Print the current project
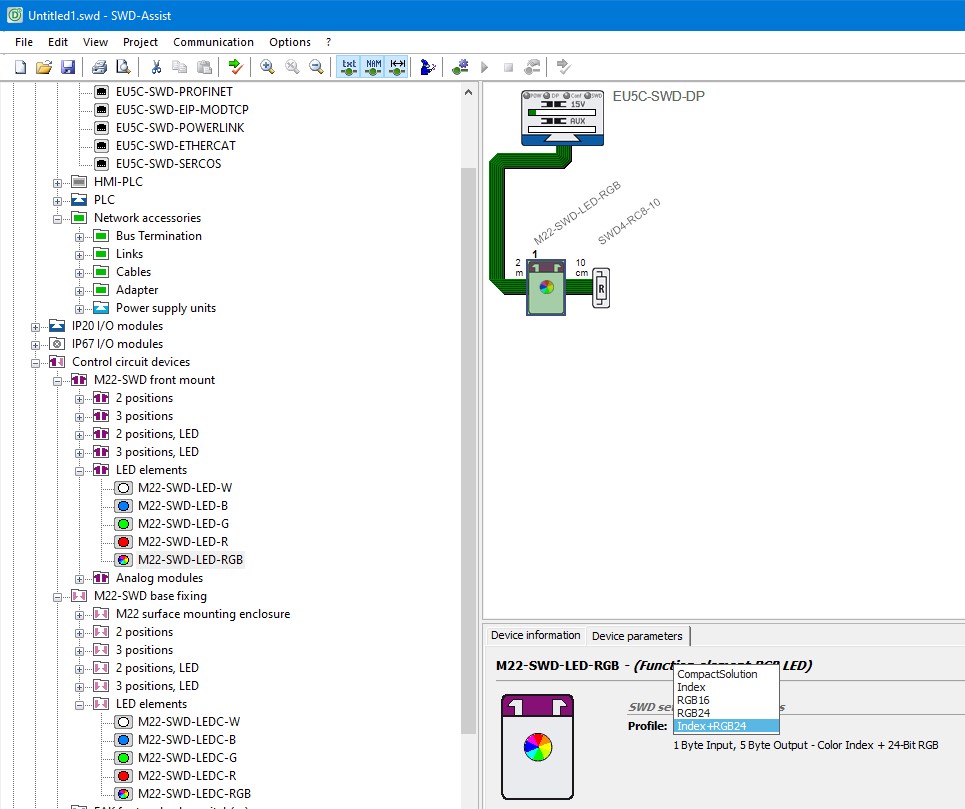Screen dimensions: 965x809 click(x=99, y=66)
